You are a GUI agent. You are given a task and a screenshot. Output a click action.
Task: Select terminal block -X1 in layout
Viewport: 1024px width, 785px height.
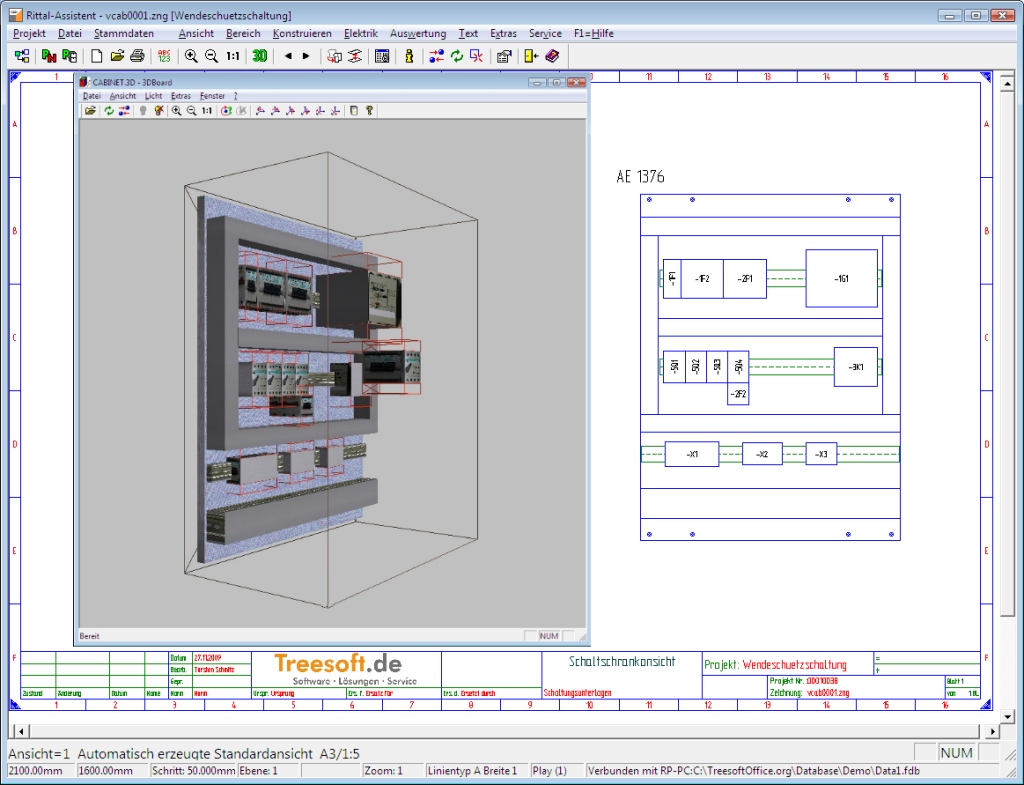point(693,454)
